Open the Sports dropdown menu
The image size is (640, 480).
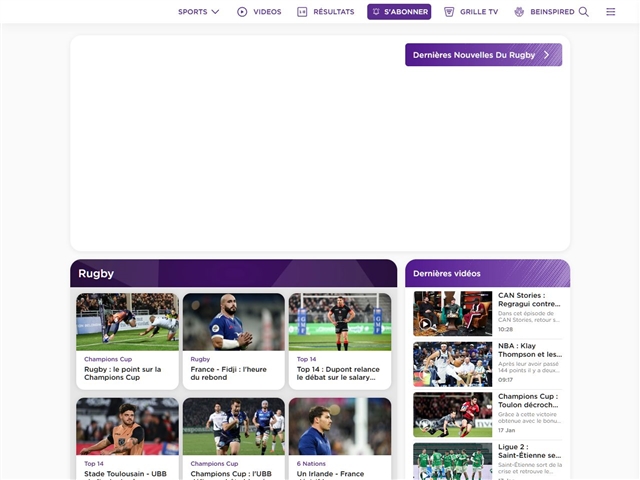pyautogui.click(x=198, y=12)
